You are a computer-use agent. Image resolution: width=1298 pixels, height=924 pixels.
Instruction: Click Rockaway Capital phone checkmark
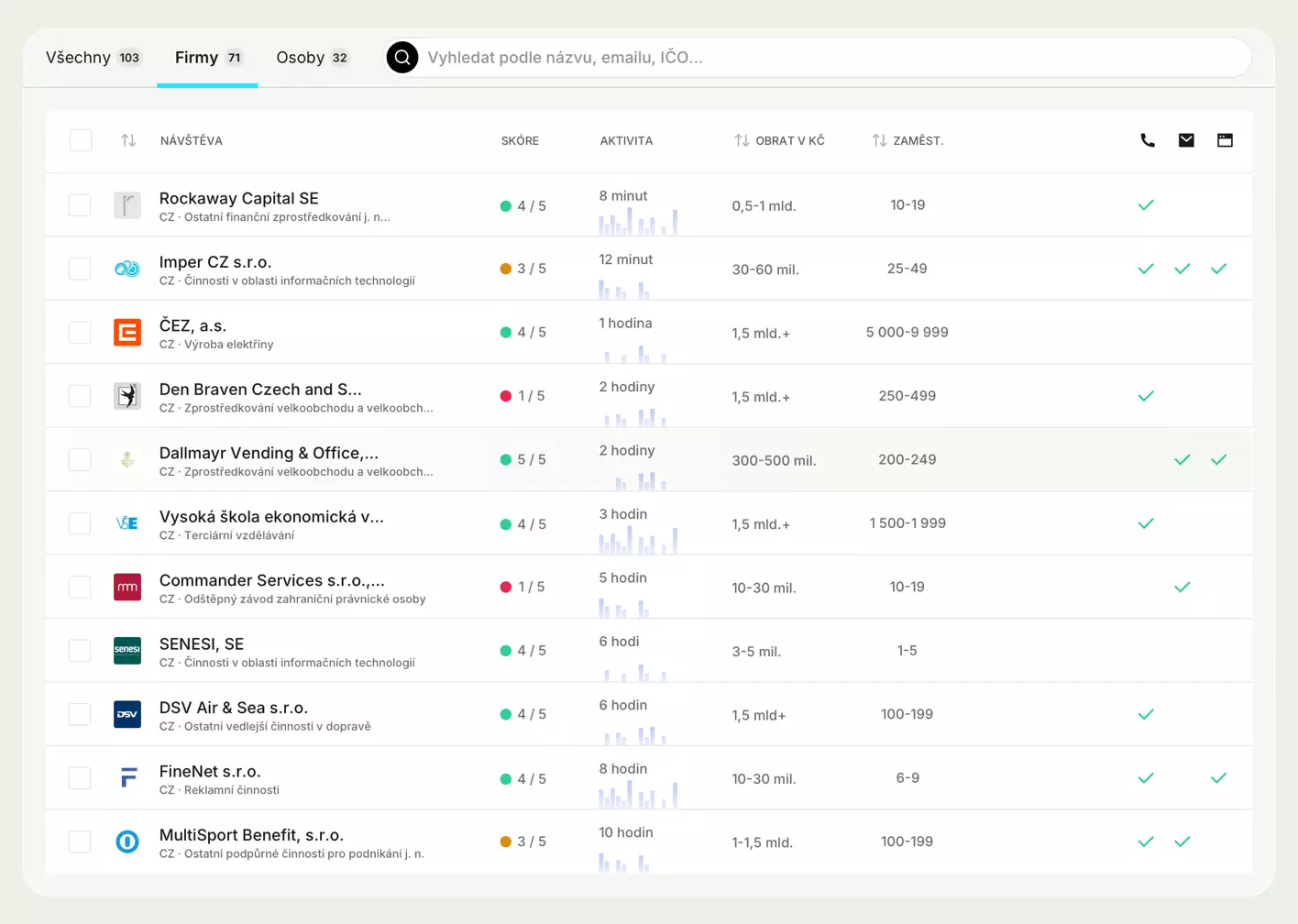click(1146, 205)
